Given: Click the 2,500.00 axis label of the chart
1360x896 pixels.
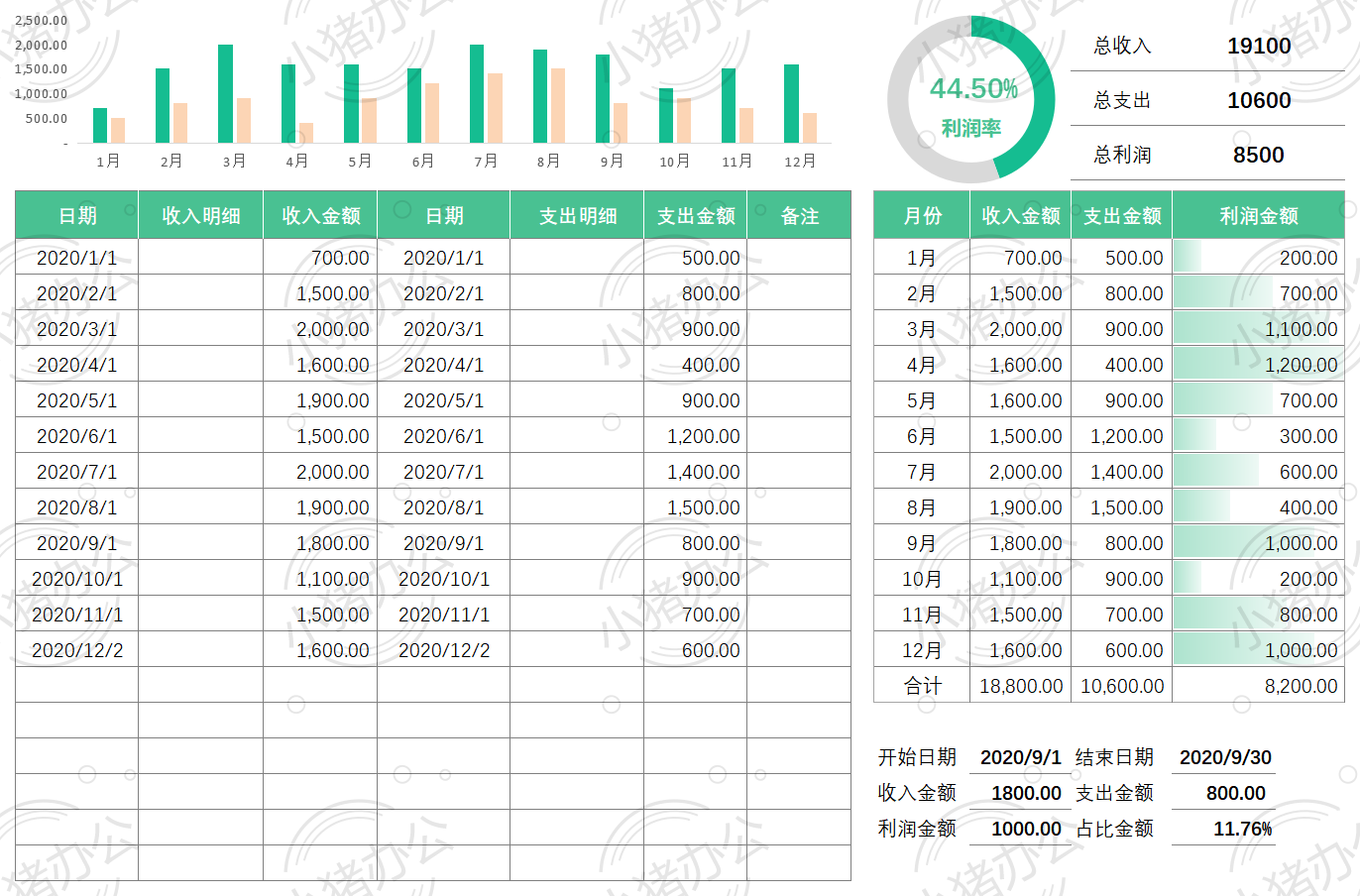Looking at the screenshot, I should (42, 21).
